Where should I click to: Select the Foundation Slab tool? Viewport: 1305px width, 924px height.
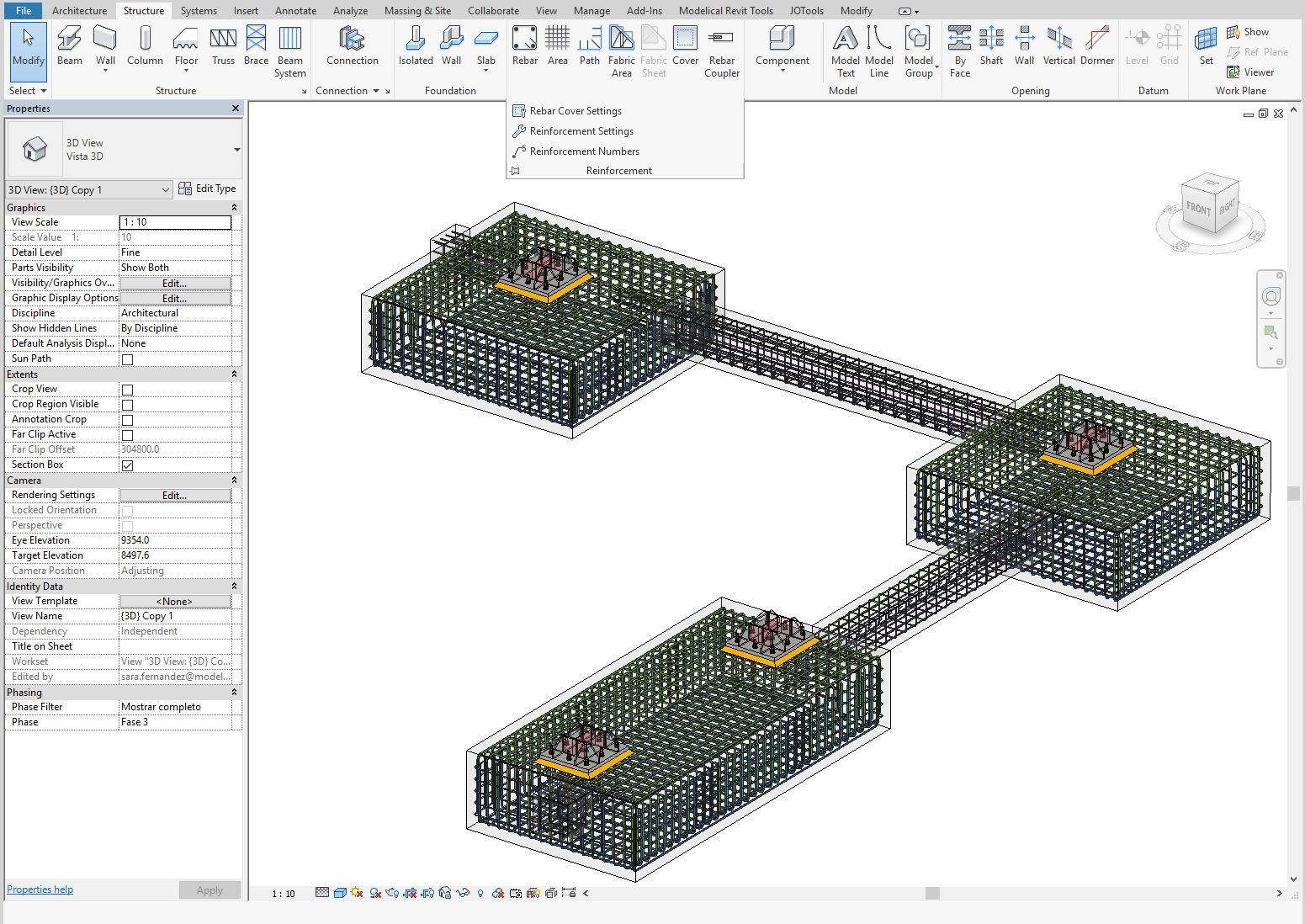coord(486,45)
